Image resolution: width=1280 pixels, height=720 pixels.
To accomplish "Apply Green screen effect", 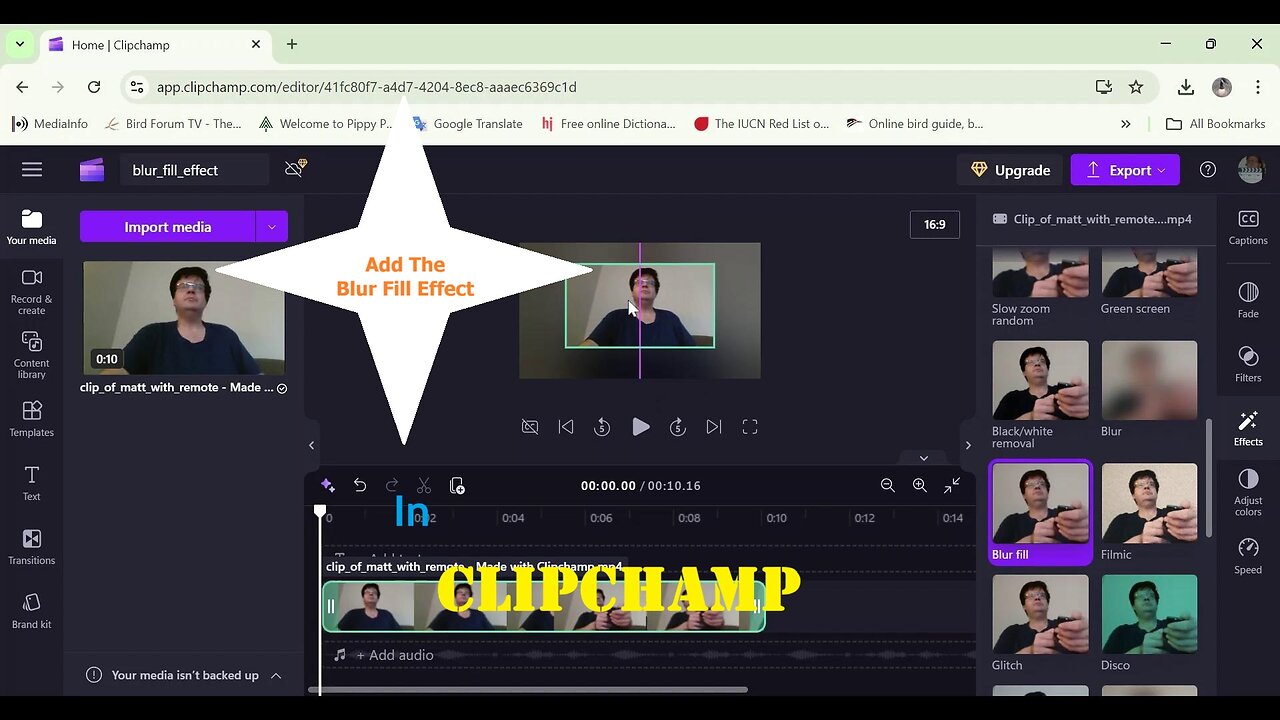I will [1149, 283].
